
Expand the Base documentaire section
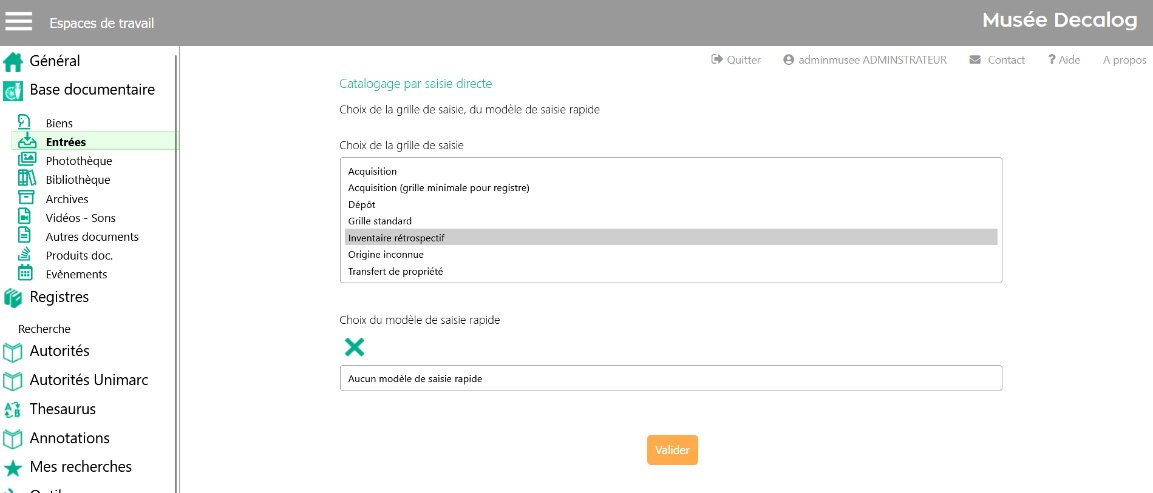pyautogui.click(x=92, y=90)
